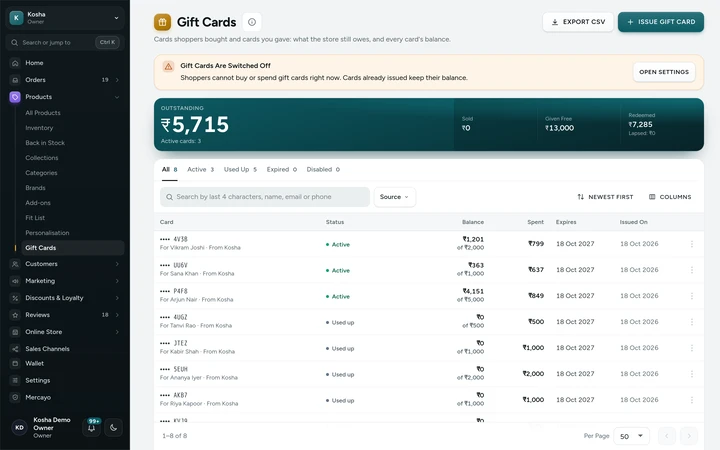Click the Orders sidebar icon

coord(15,80)
